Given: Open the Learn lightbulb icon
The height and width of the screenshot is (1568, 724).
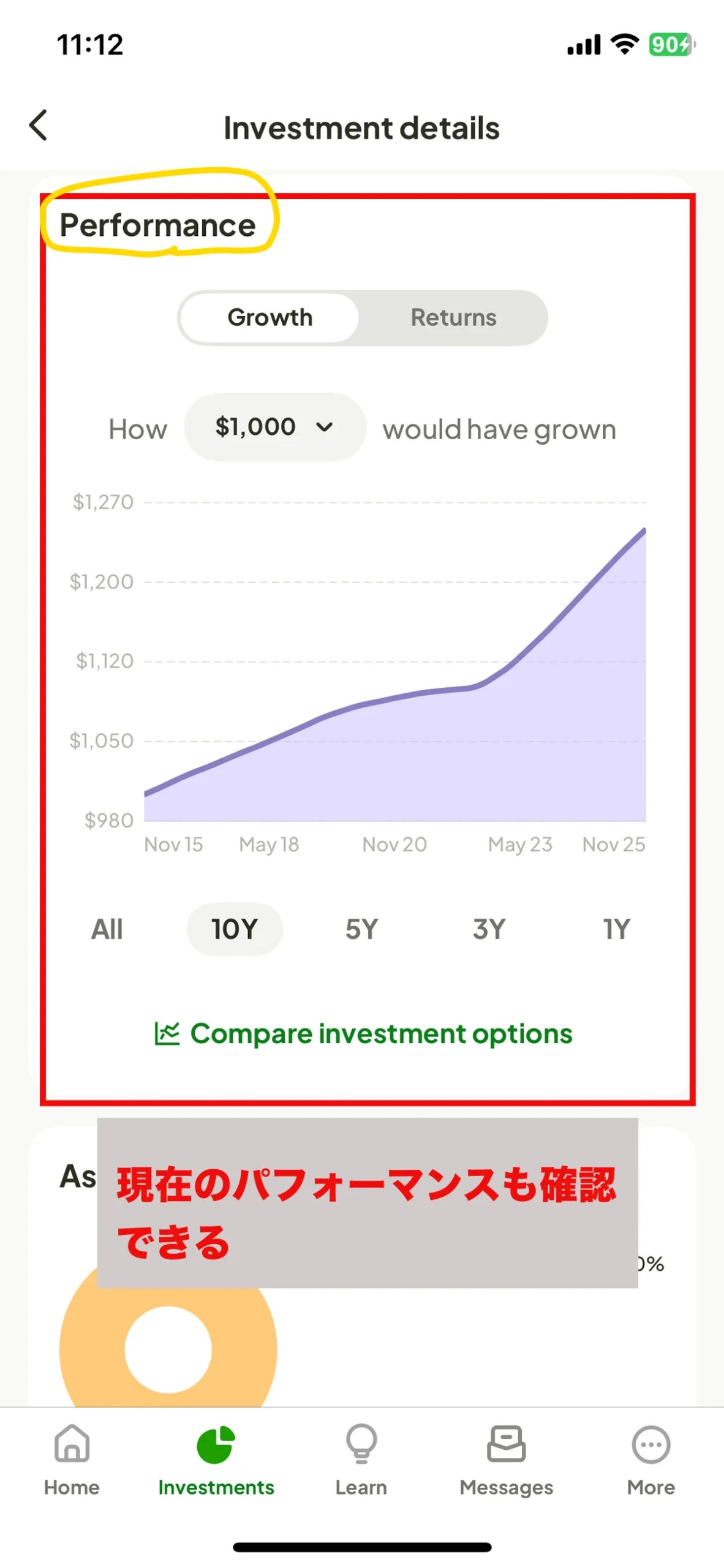Looking at the screenshot, I should coord(361,1443).
